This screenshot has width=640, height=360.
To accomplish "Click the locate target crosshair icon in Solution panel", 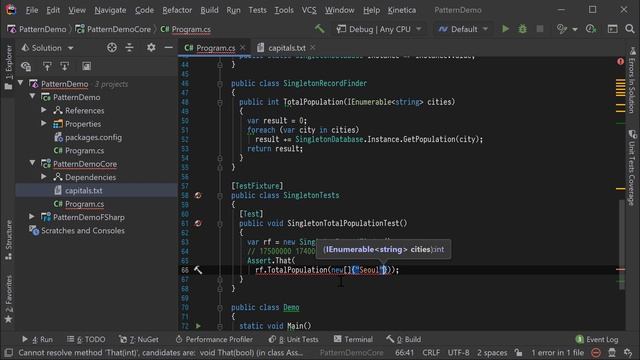I will pos(111,48).
